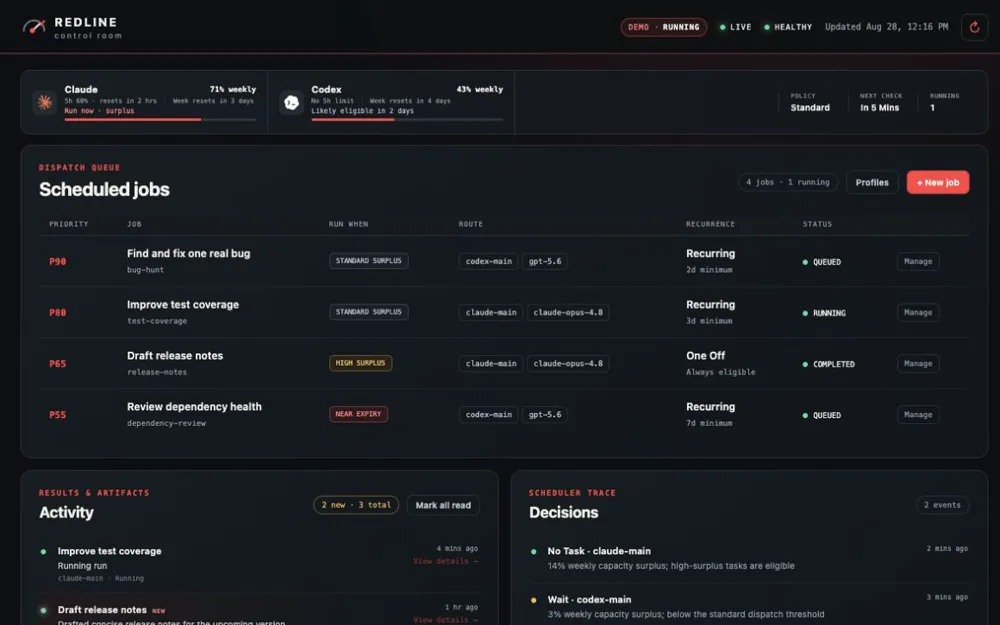Click gpt-5.6 chip in bug-hunt row
This screenshot has width=1000, height=625.
click(545, 261)
